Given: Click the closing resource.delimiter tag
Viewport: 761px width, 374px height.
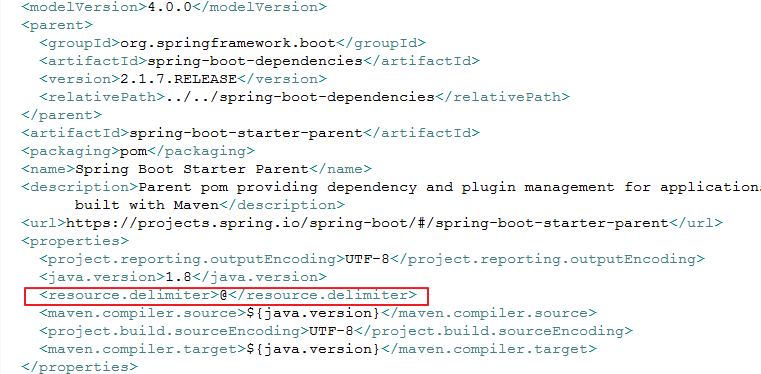Looking at the screenshot, I should coord(323,294).
